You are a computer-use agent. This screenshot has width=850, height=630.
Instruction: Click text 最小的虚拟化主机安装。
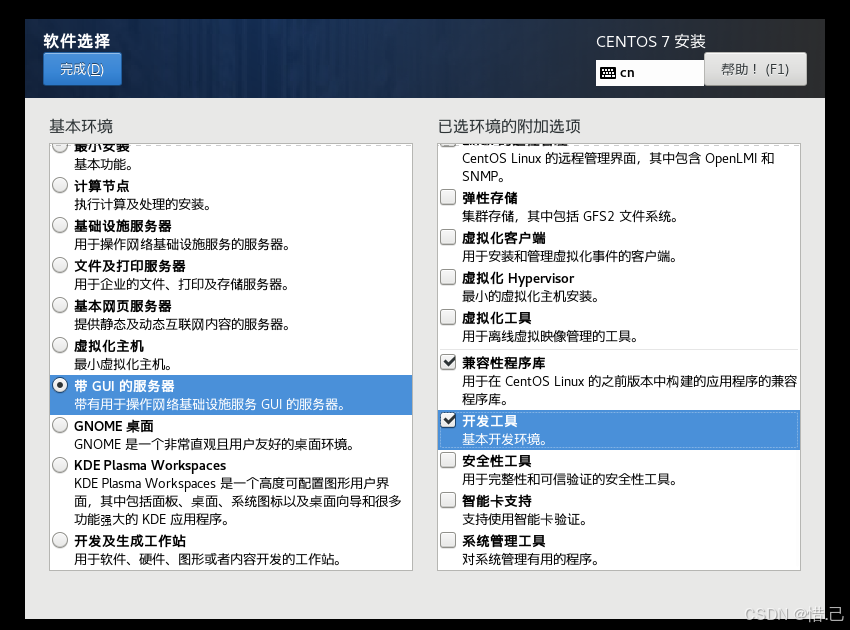530,297
